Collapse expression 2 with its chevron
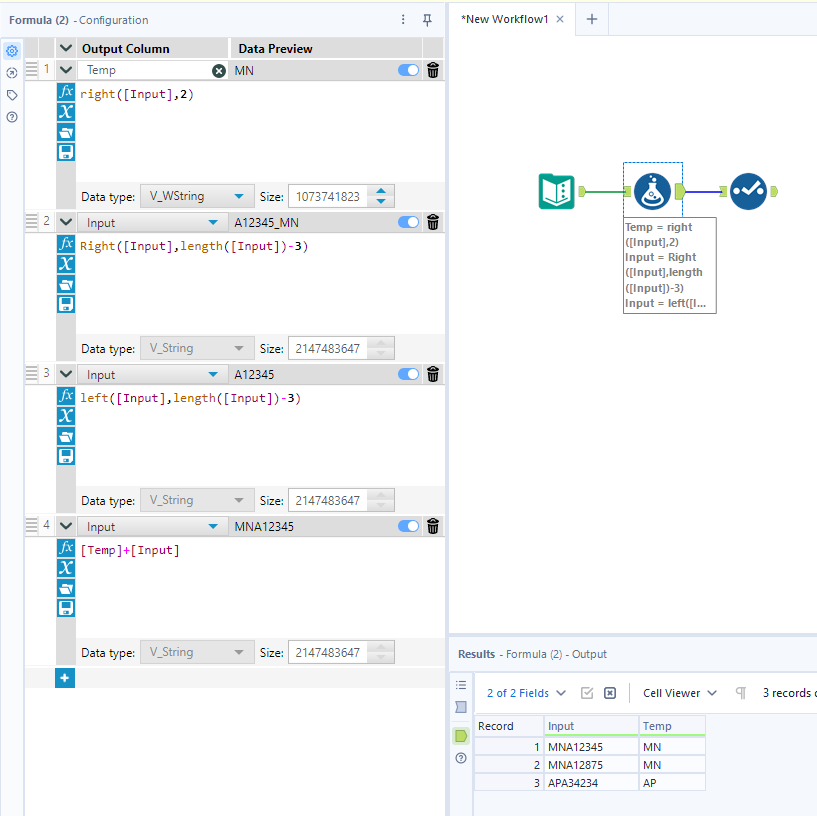 pos(66,221)
